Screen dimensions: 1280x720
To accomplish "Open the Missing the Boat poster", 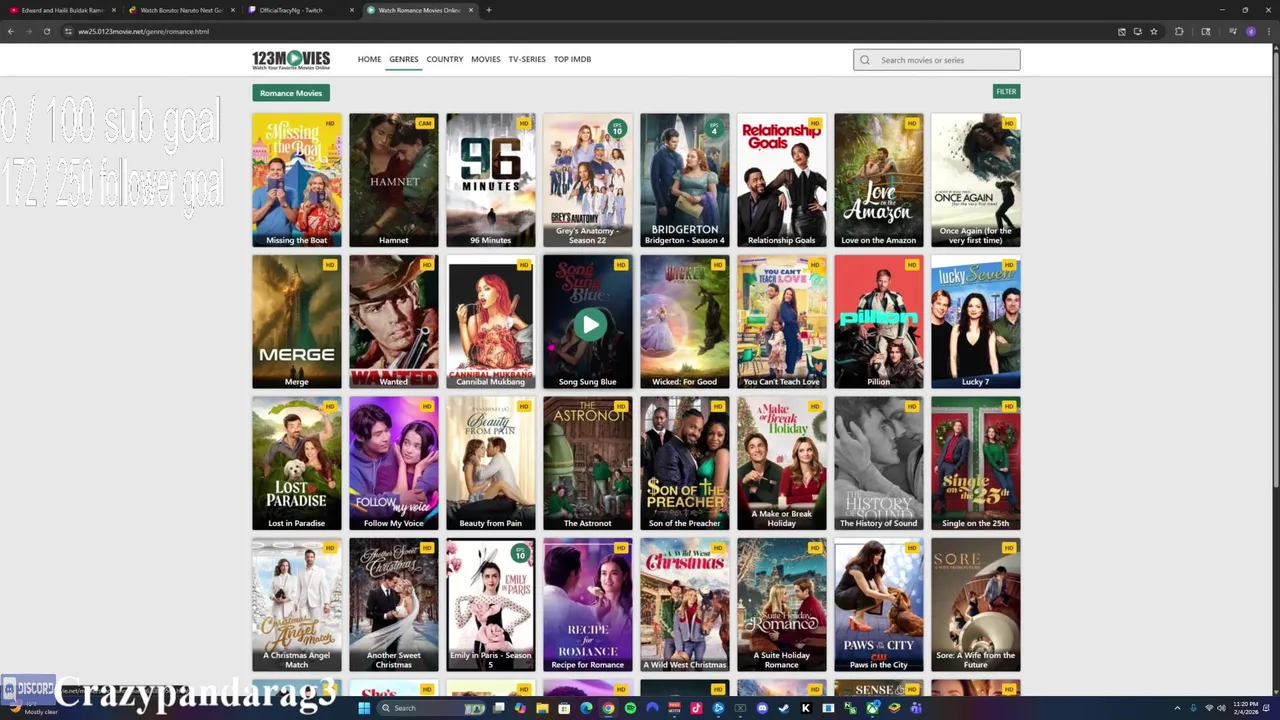I will tap(297, 180).
